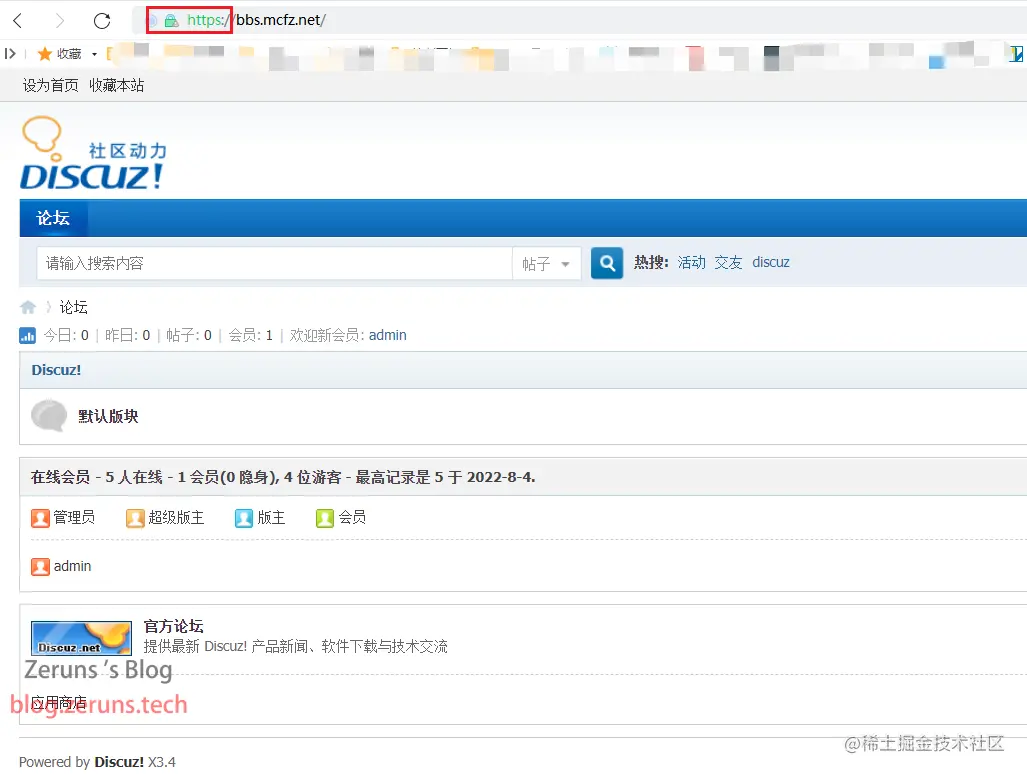Open the 帖子 search type dropdown
The height and width of the screenshot is (776, 1027).
point(546,263)
